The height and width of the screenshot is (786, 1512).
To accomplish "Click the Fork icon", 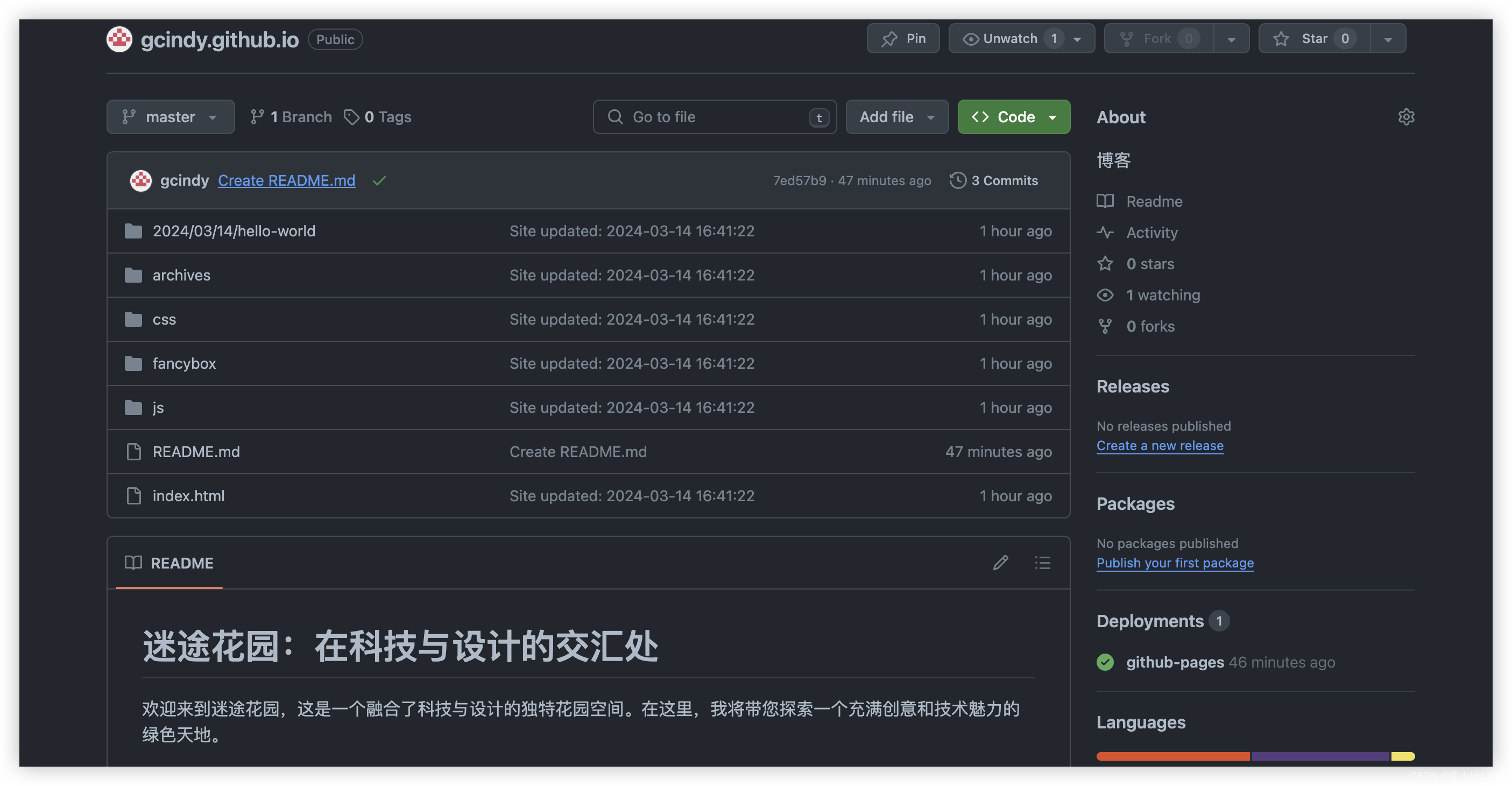I will click(1126, 38).
